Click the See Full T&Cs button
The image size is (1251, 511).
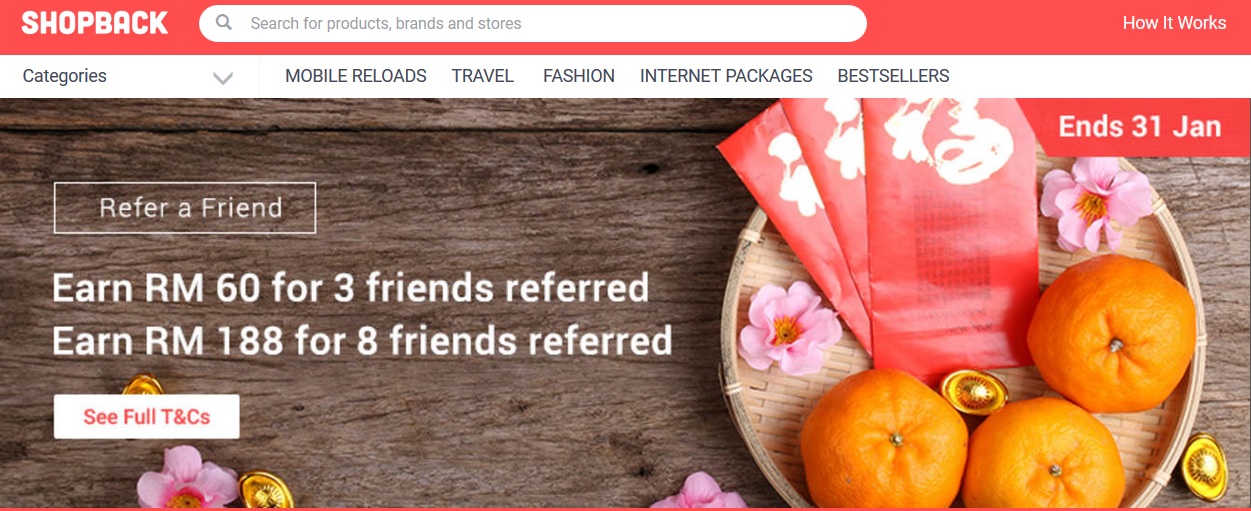coord(147,417)
